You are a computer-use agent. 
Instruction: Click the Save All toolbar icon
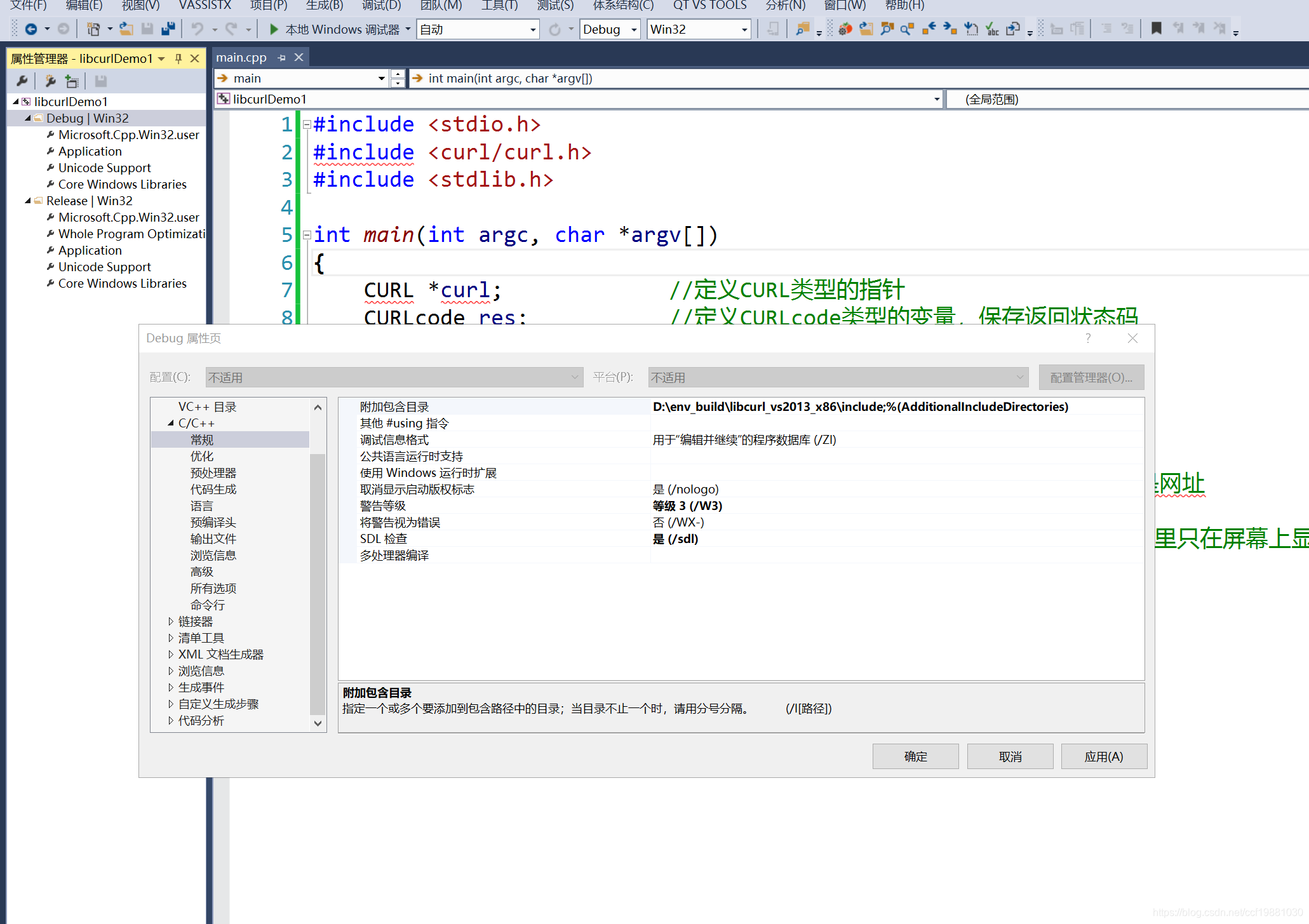pyautogui.click(x=168, y=29)
